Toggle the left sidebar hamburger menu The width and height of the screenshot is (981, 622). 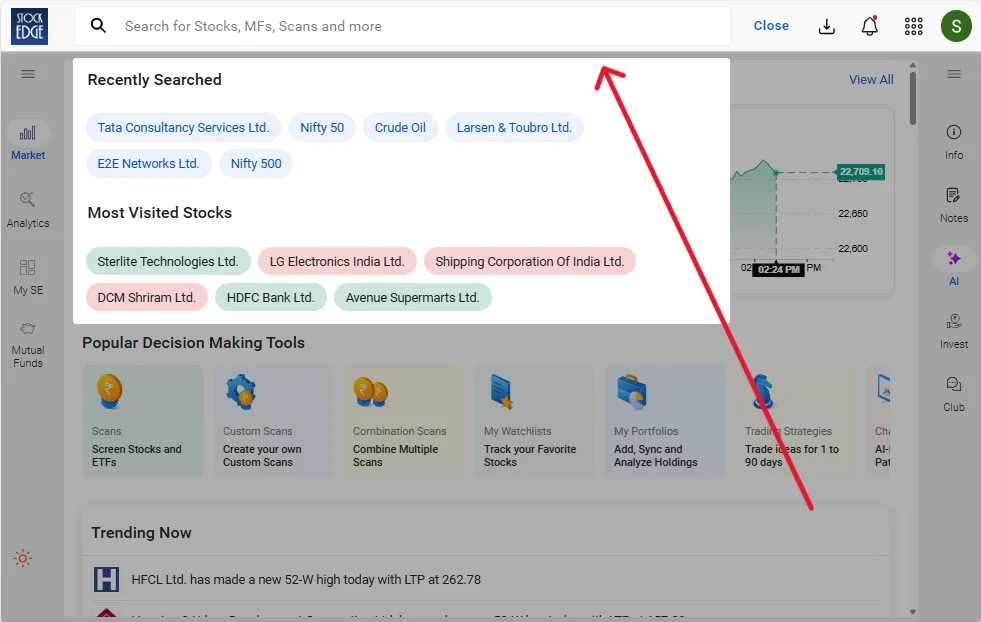(x=28, y=74)
